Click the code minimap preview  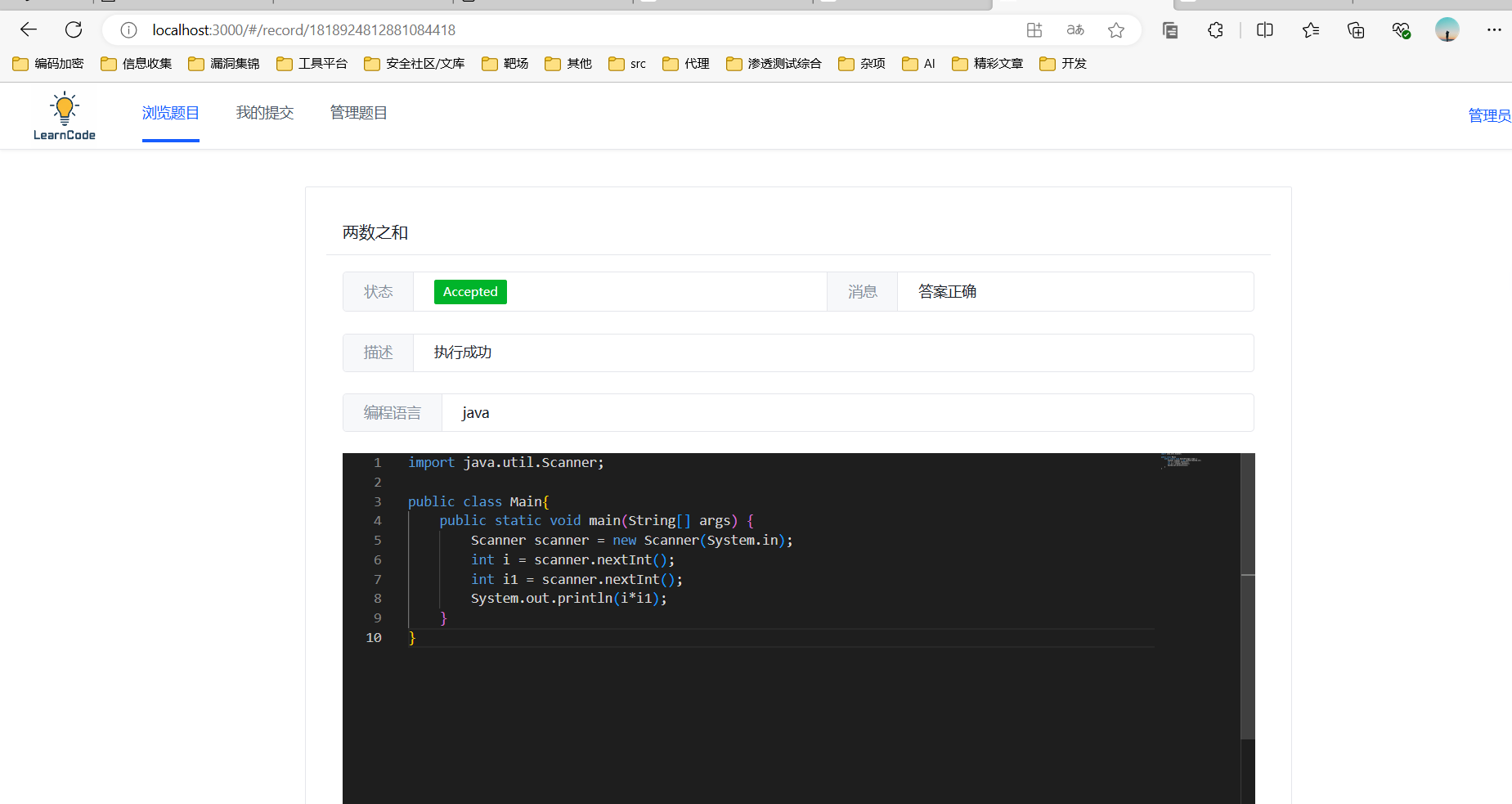click(x=1180, y=461)
